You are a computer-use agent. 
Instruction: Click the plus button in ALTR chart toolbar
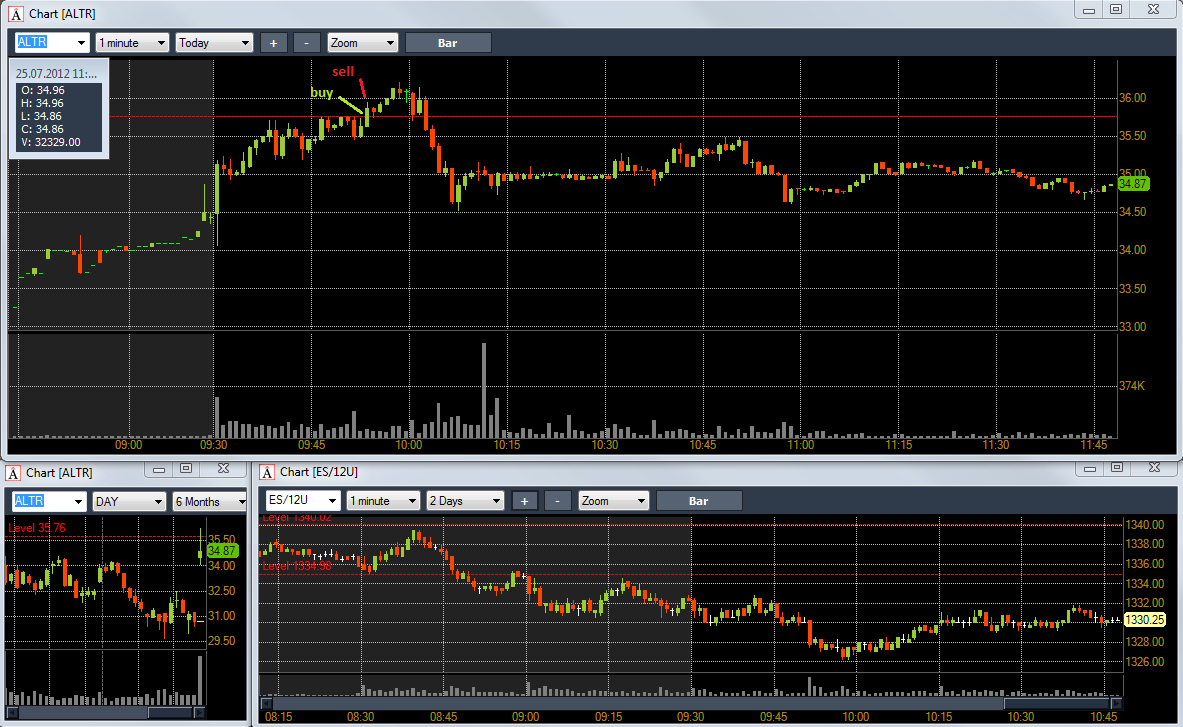(273, 43)
